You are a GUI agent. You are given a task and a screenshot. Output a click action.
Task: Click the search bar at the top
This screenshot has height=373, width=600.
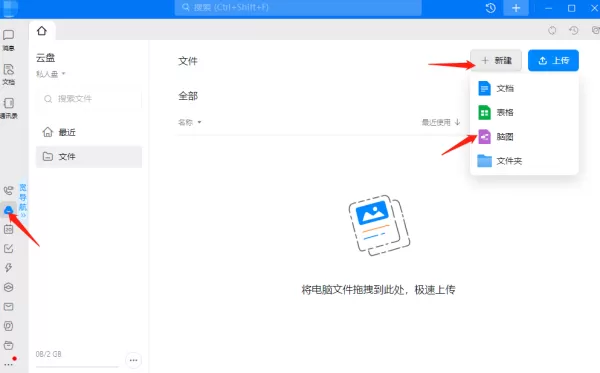pos(298,8)
